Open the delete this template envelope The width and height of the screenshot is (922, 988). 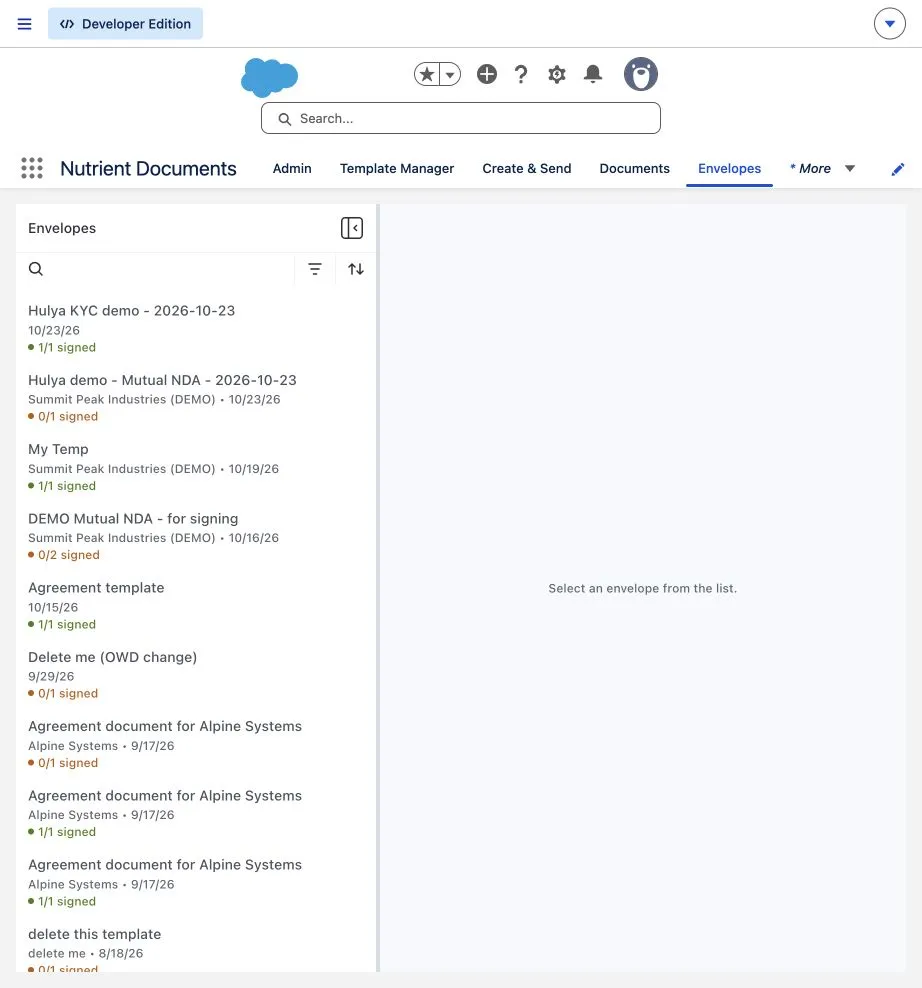(195, 948)
